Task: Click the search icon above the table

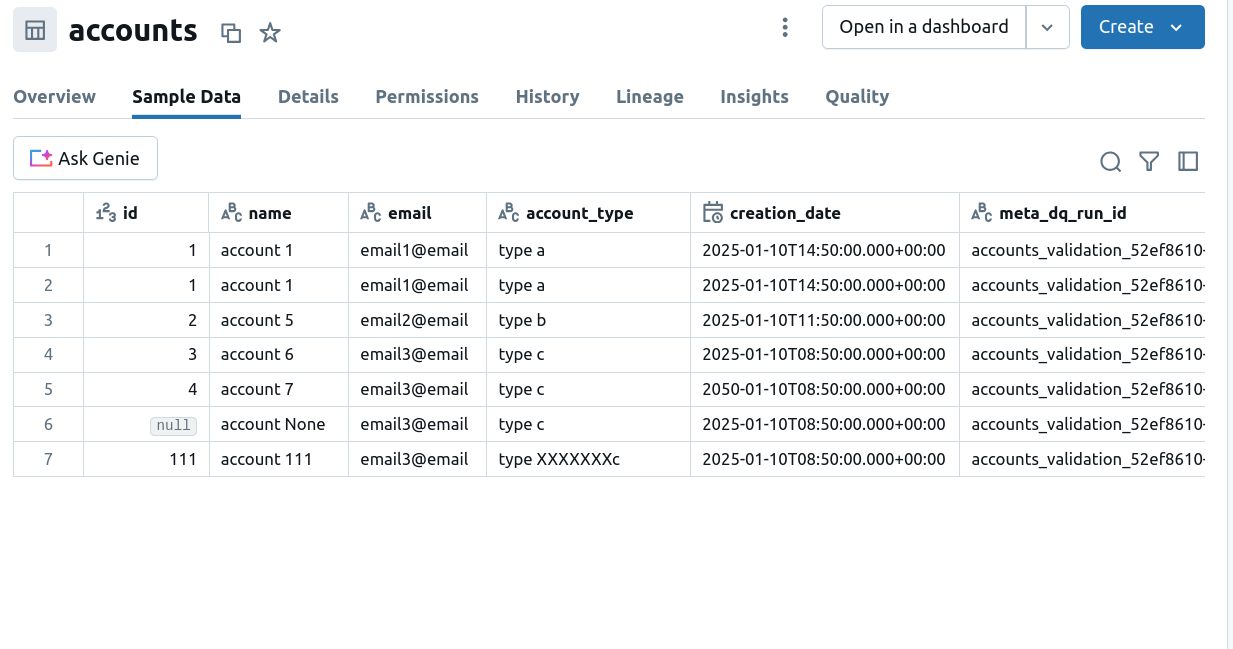Action: (1110, 162)
